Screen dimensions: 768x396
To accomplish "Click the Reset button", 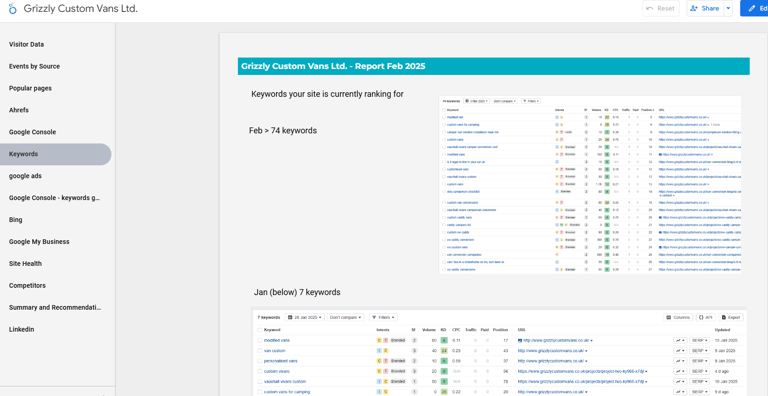I will pos(661,8).
